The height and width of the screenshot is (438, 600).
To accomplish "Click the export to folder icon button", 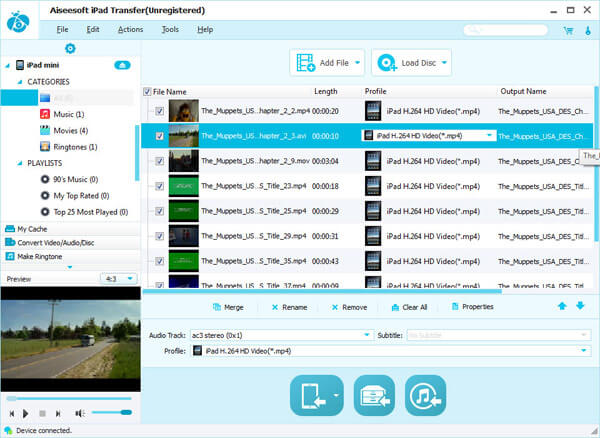I will [x=374, y=396].
